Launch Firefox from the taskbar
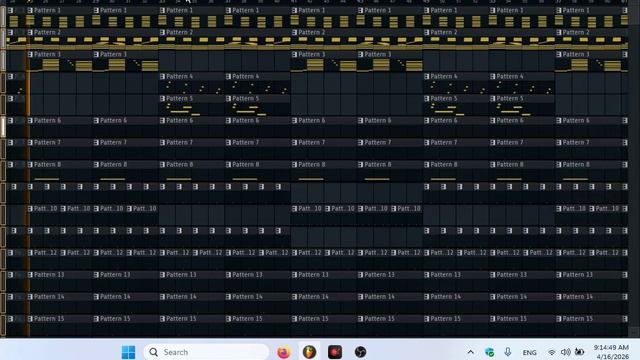Viewport: 640px width, 360px height. (284, 352)
